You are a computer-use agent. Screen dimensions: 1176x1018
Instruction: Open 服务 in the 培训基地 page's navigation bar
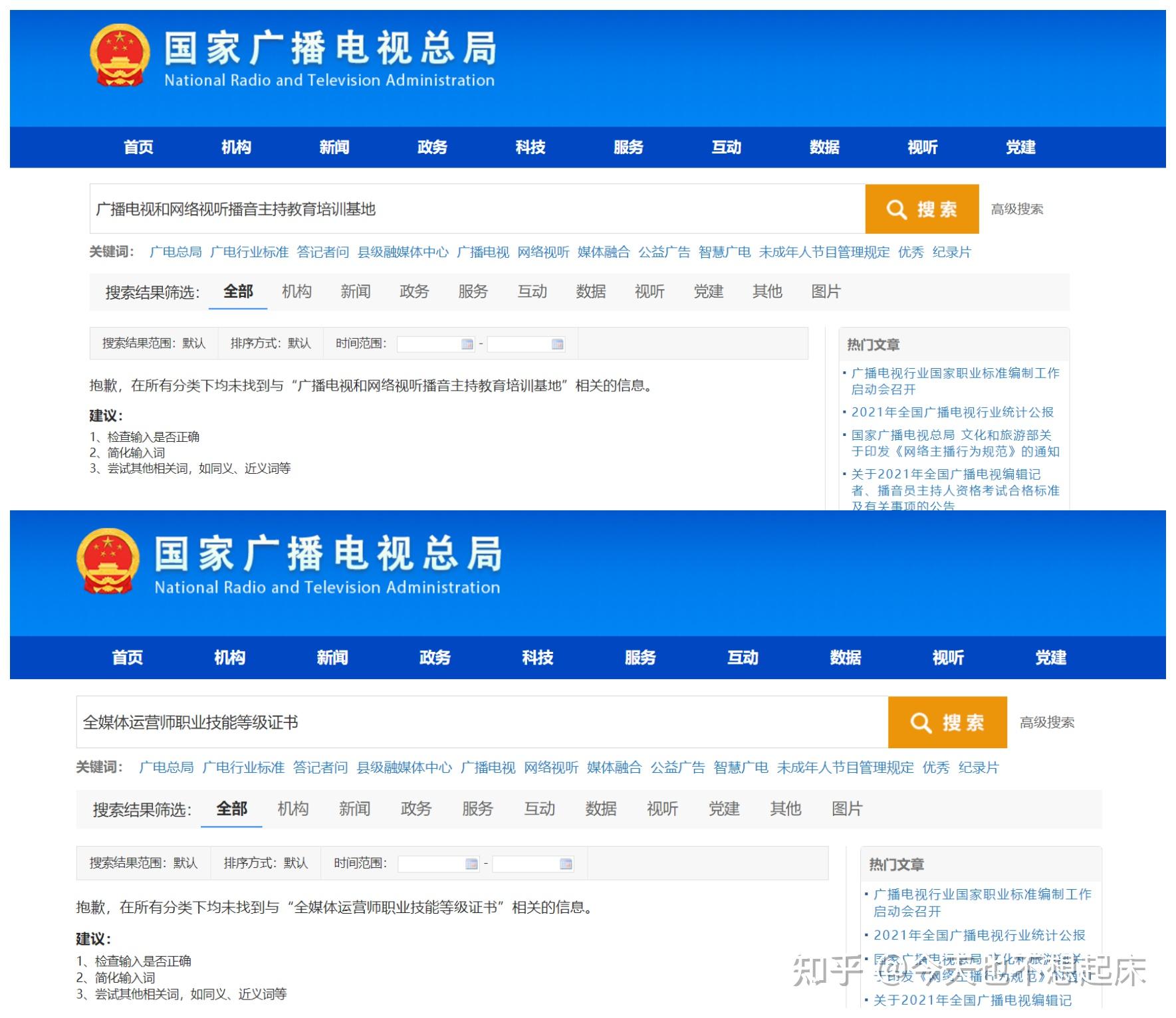tap(628, 148)
